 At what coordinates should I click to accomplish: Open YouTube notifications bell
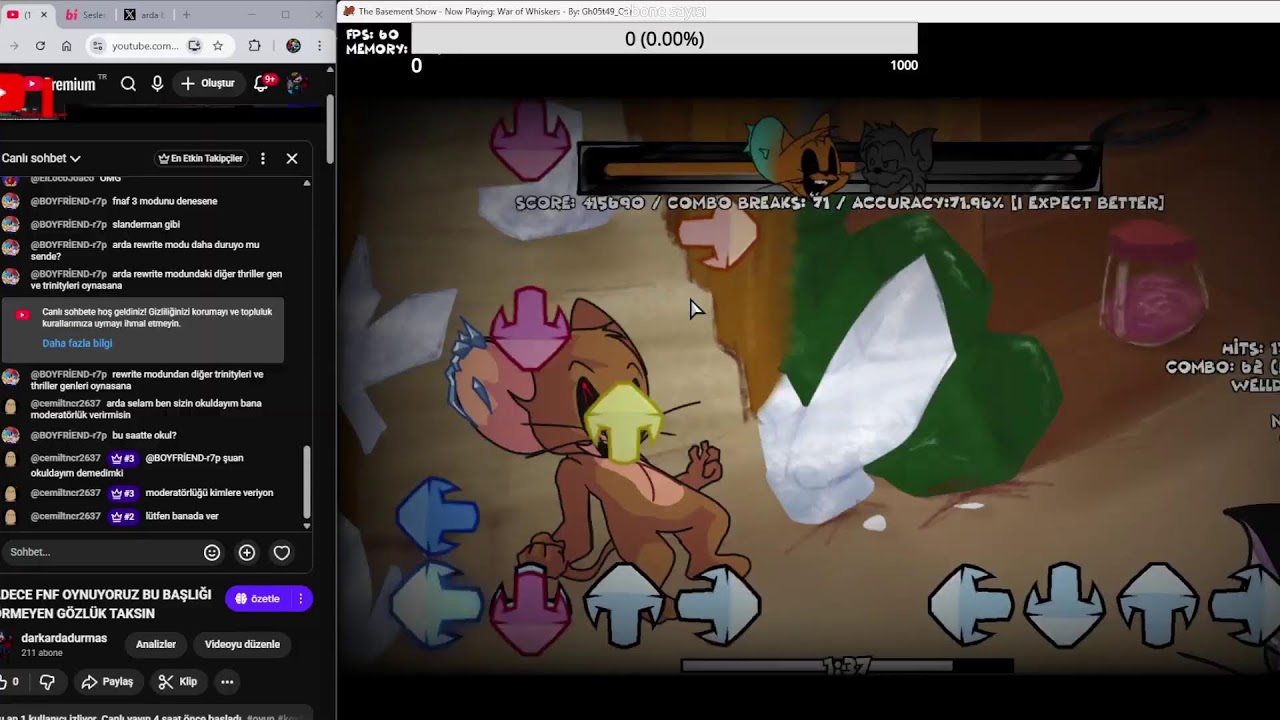[262, 84]
